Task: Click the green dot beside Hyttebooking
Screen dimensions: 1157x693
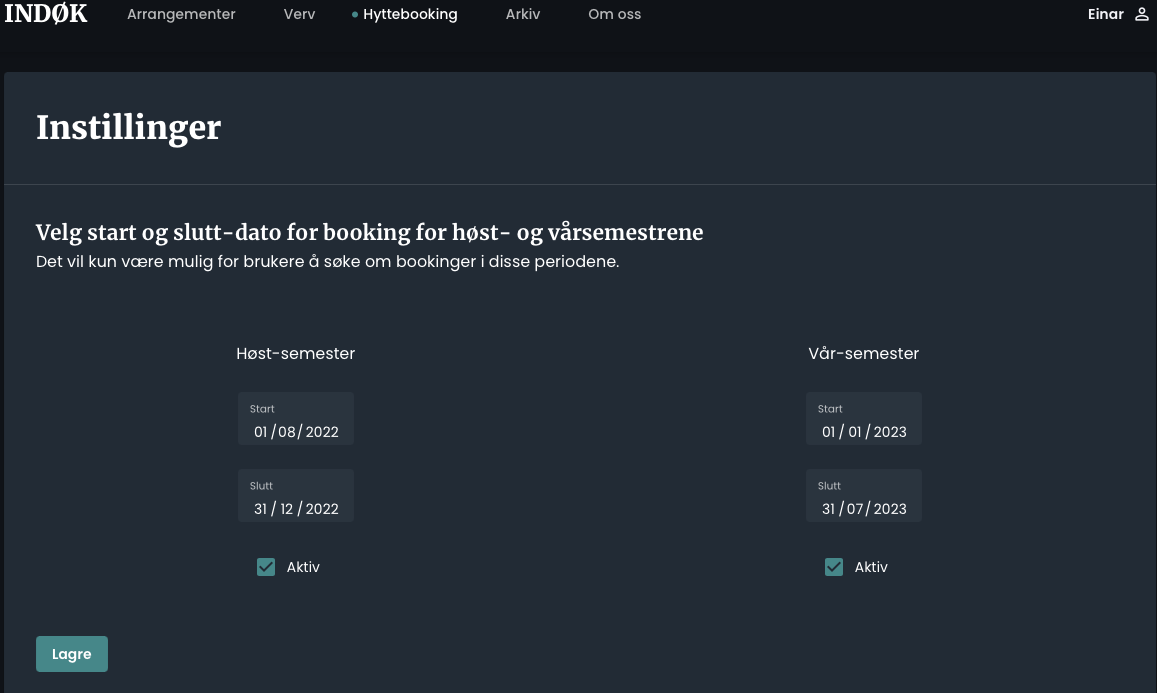Action: 355,14
